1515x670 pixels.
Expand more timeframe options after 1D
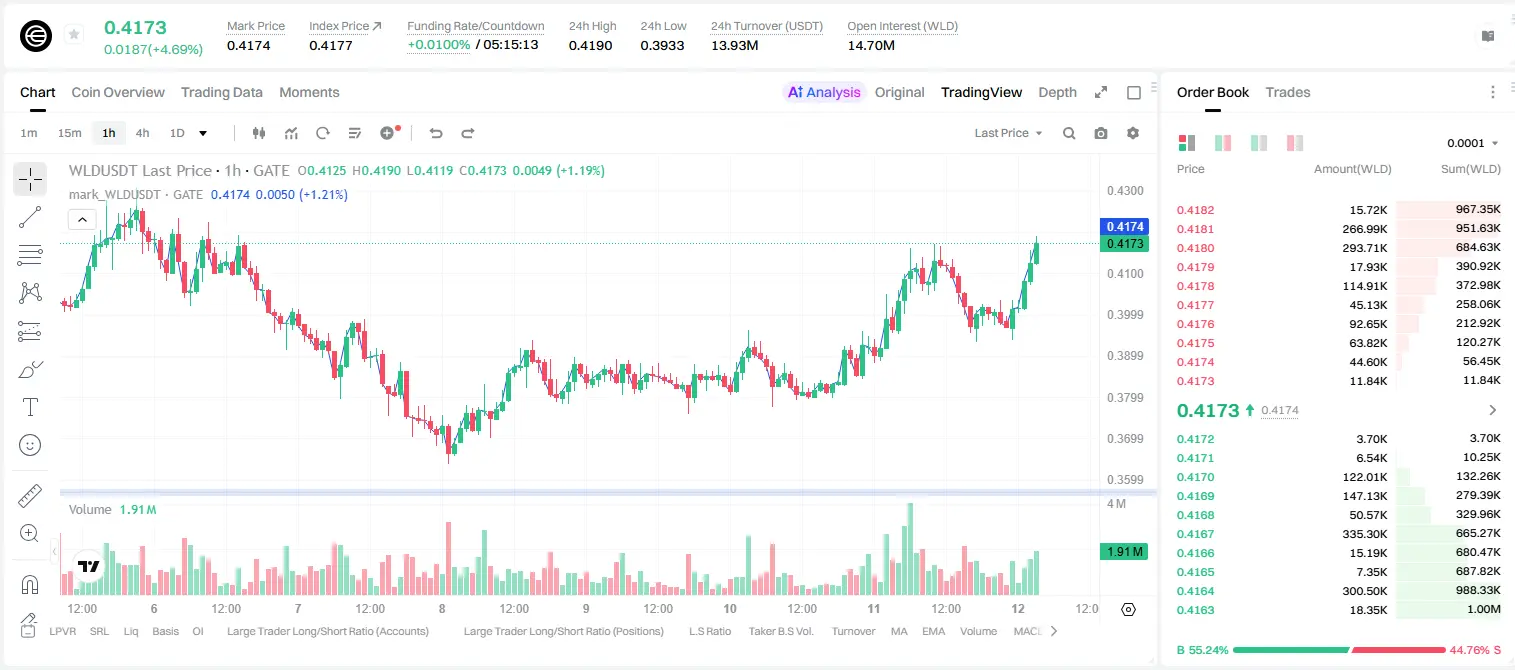203,133
